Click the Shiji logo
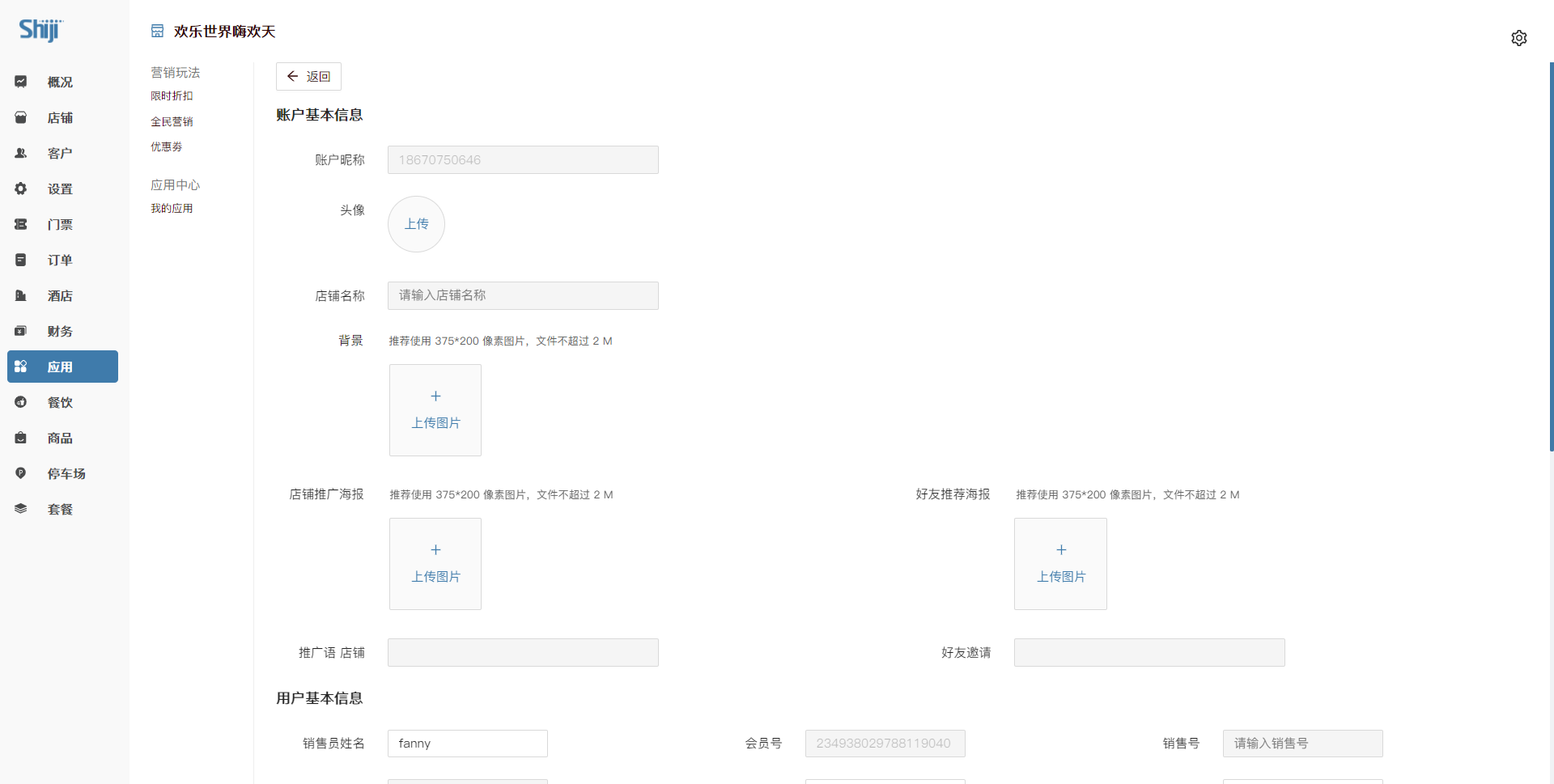Screen dimensions: 1554x784 40,30
